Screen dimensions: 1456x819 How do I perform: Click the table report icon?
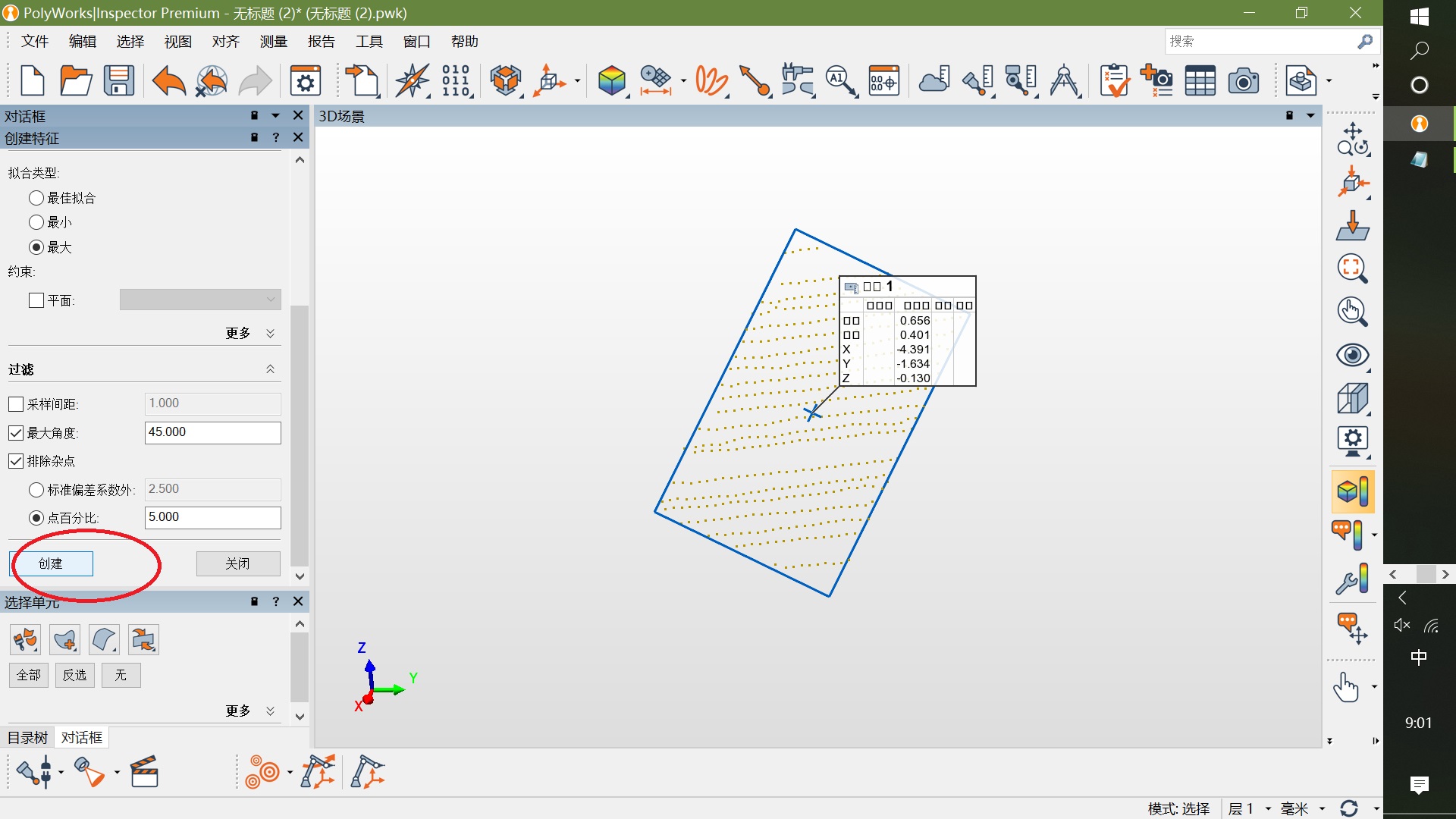click(x=1200, y=80)
